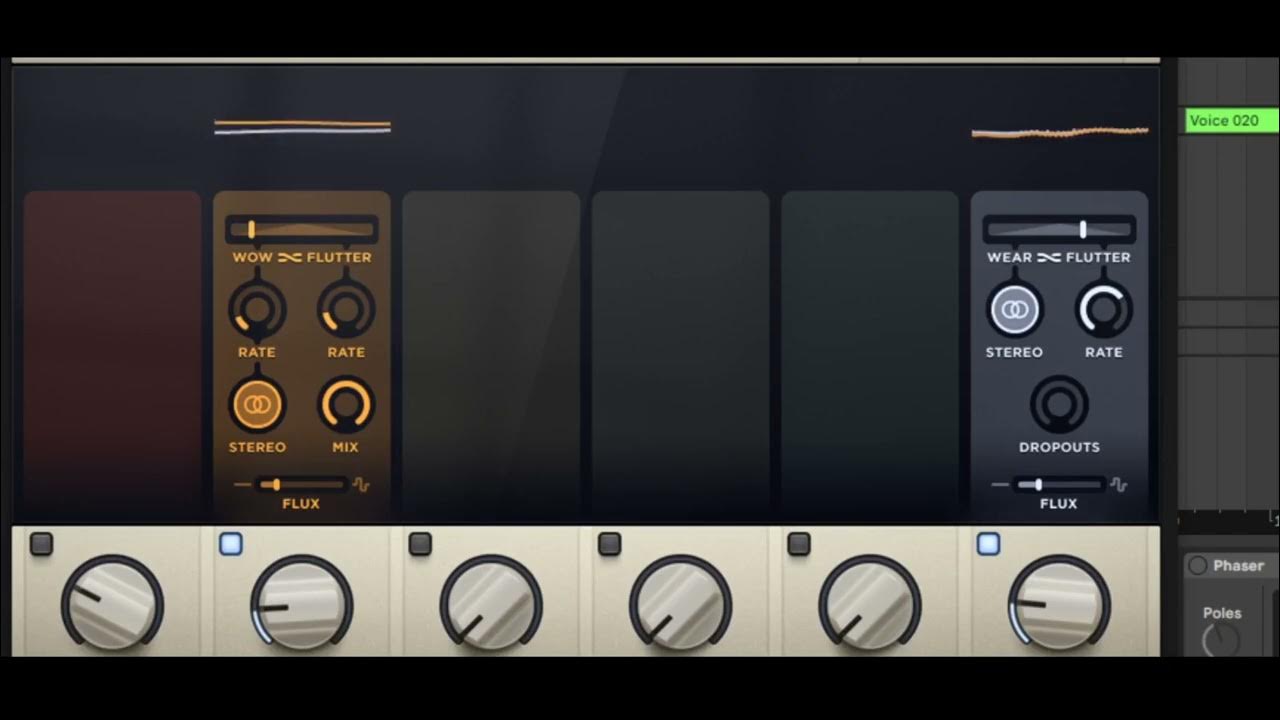Click the large knob beneath the Wow/Flutter module
The height and width of the screenshot is (720, 1280).
pyautogui.click(x=301, y=605)
